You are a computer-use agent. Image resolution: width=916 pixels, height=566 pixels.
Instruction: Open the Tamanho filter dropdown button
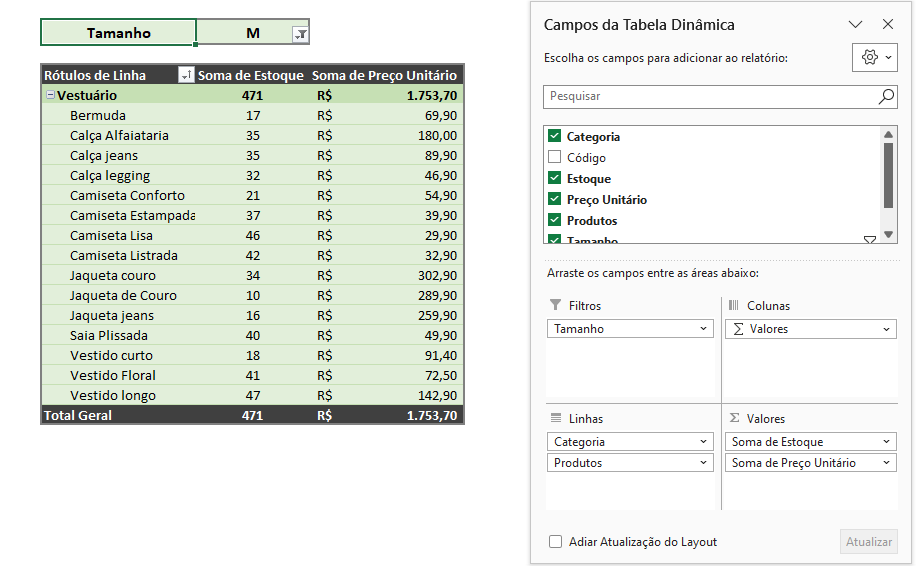300,34
